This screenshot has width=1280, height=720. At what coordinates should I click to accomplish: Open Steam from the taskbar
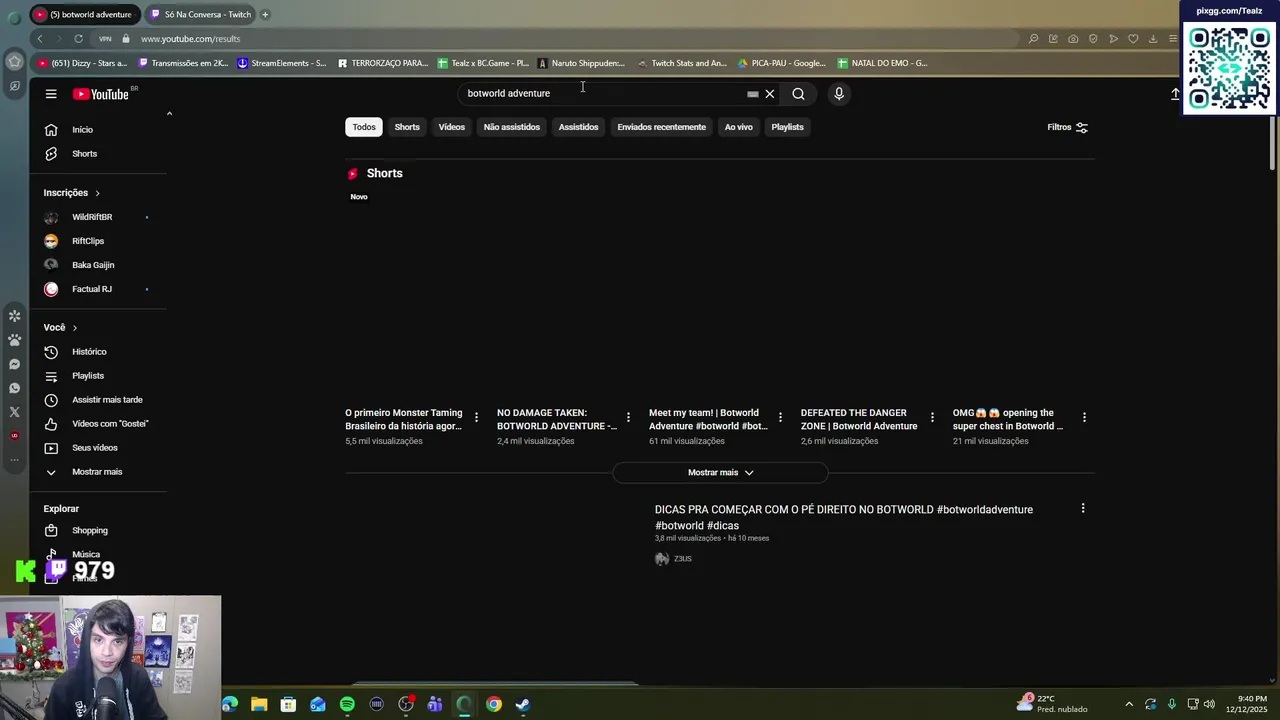pos(523,705)
